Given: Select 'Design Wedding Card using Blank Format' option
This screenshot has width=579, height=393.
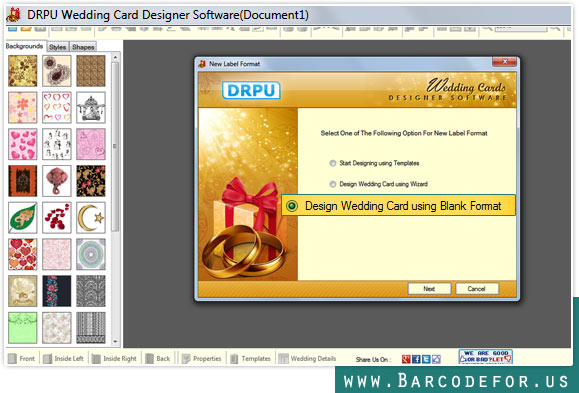Looking at the screenshot, I should tap(398, 205).
